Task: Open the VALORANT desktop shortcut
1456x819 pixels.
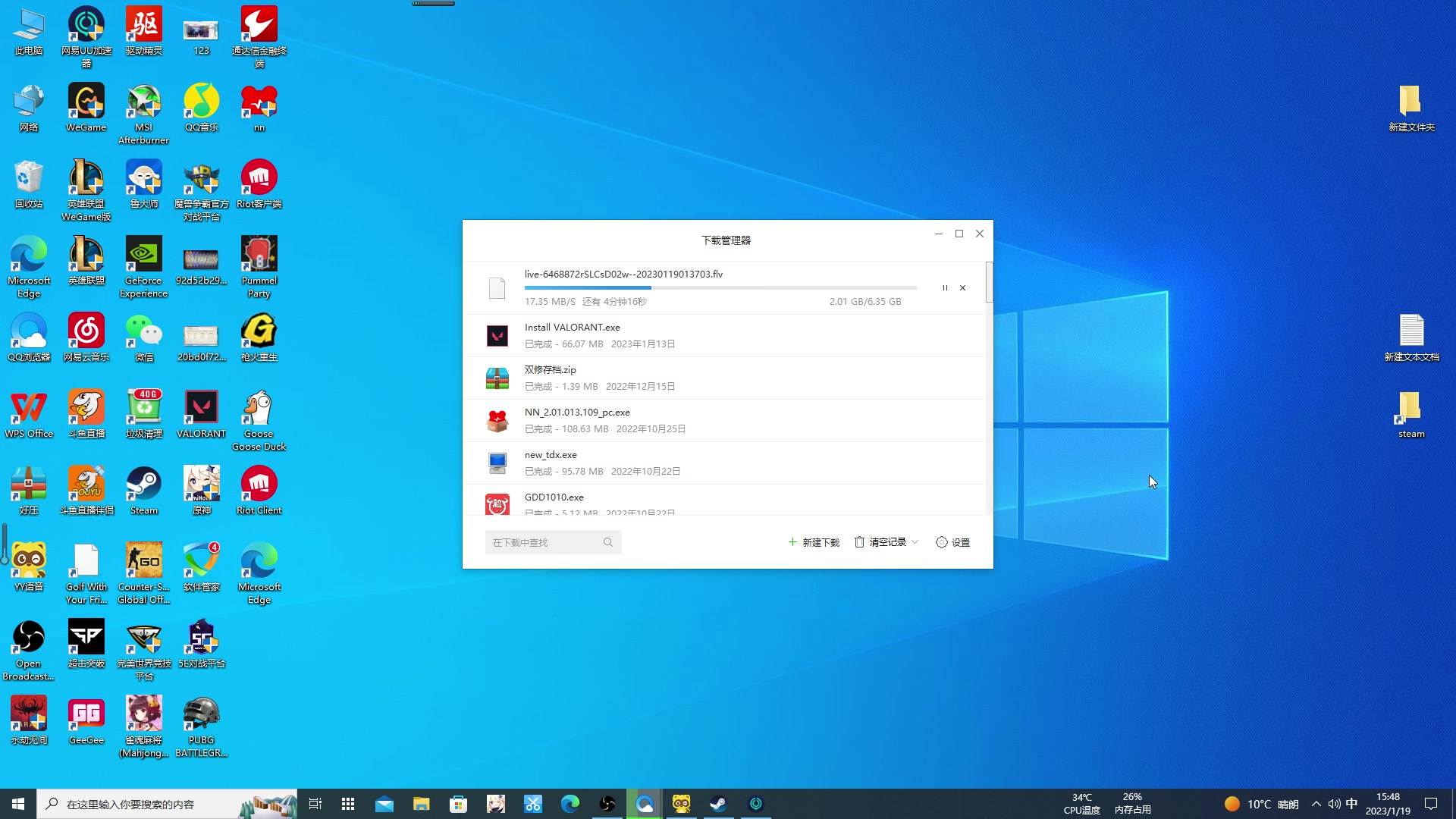Action: (202, 415)
